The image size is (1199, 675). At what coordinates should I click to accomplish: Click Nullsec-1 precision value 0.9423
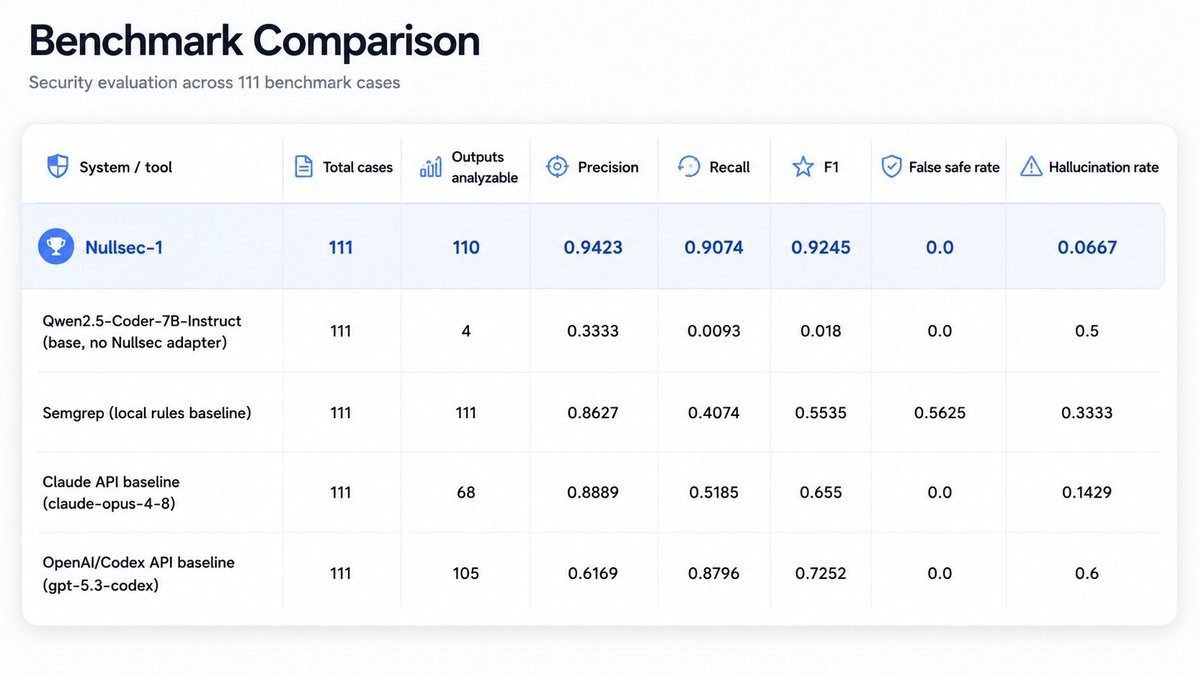coord(593,247)
